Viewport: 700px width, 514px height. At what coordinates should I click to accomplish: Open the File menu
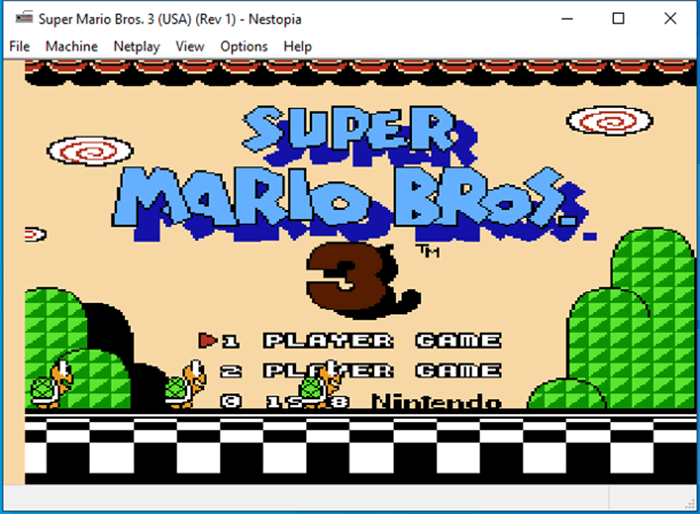(19, 46)
